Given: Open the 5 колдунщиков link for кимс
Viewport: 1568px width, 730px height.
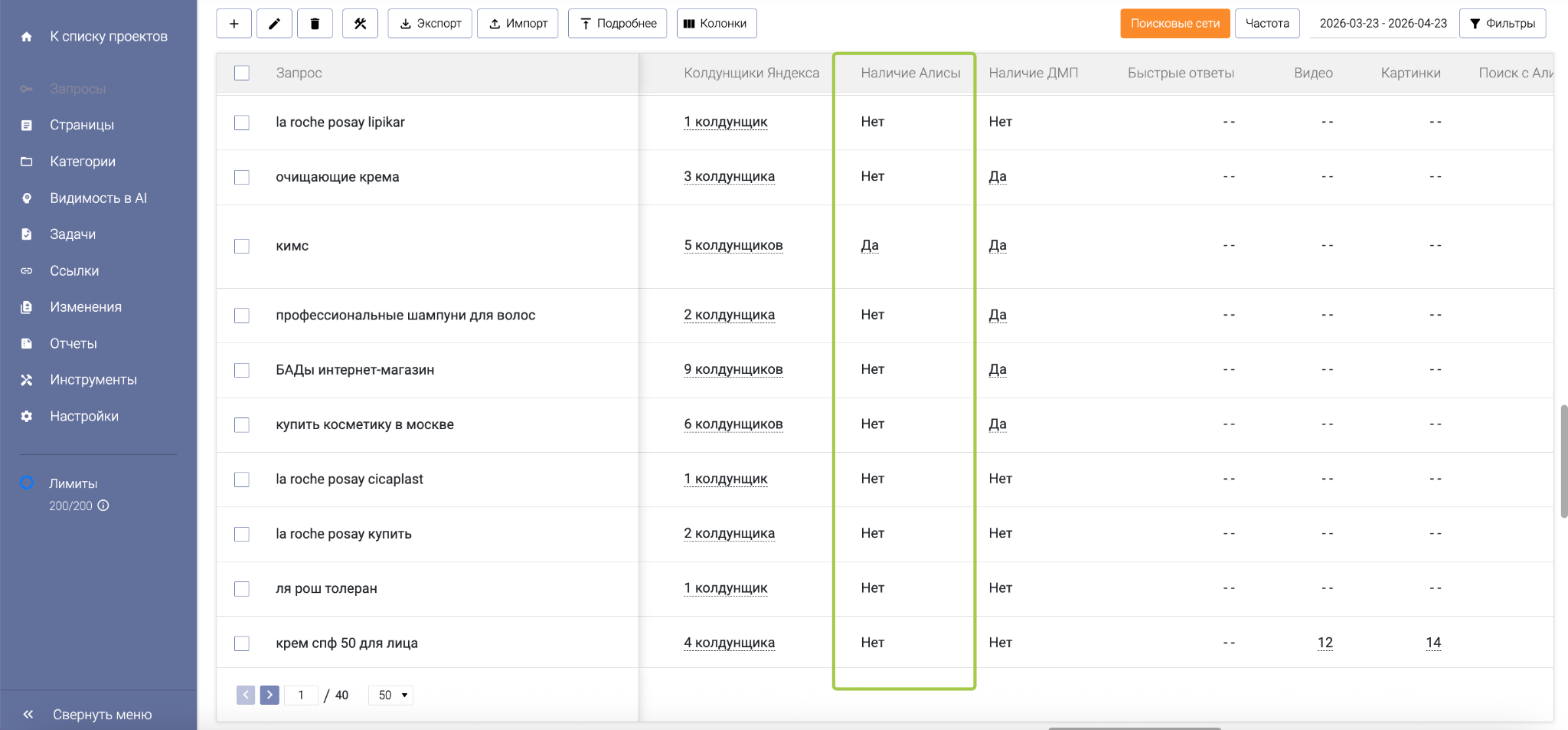Looking at the screenshot, I should [733, 245].
